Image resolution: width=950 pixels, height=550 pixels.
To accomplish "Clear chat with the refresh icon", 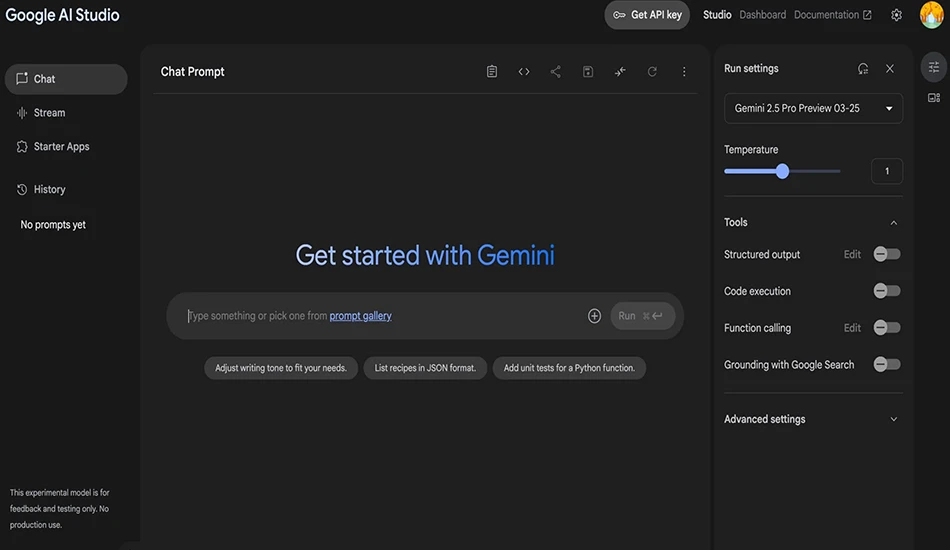I will click(x=652, y=71).
